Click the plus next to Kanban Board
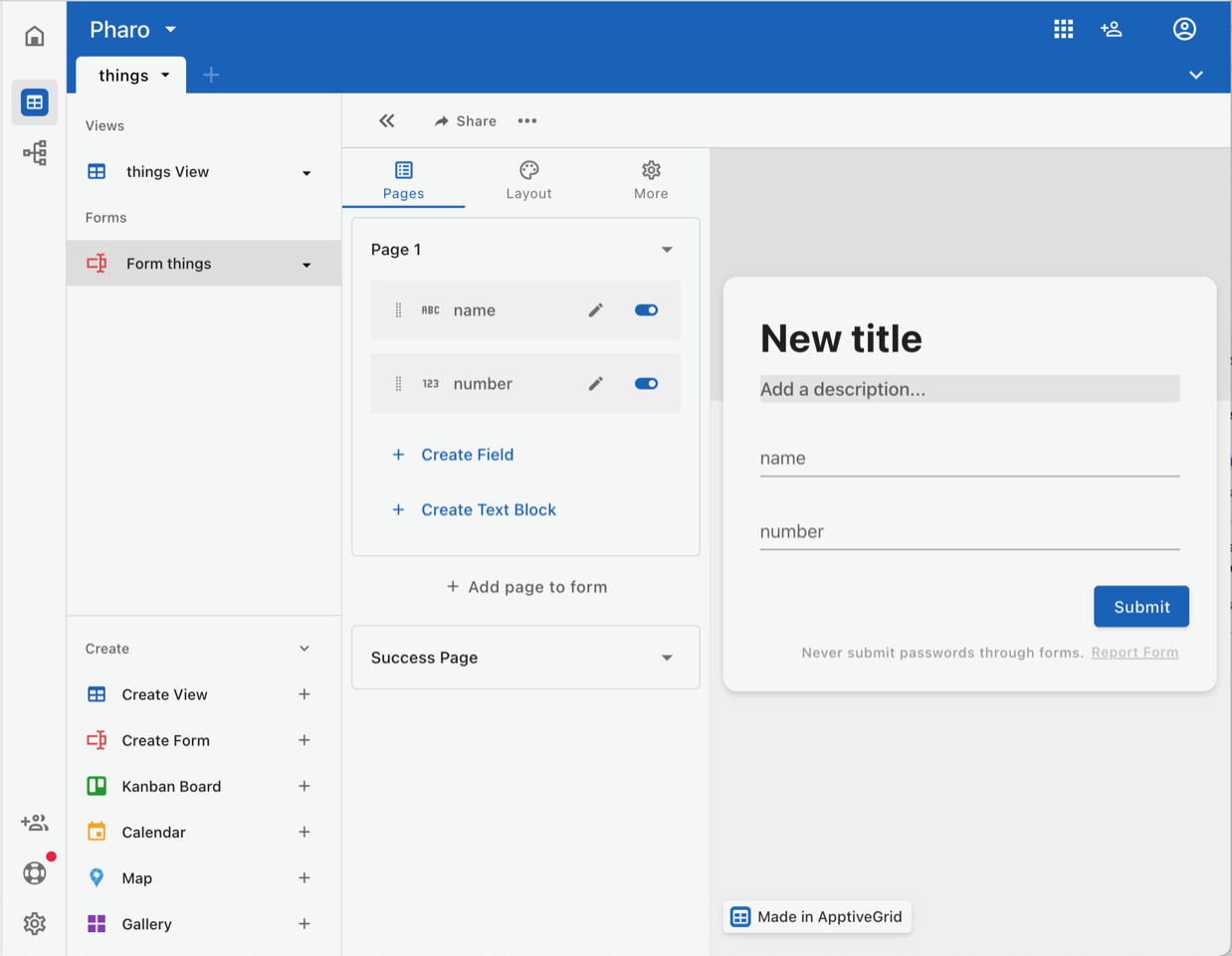Image resolution: width=1232 pixels, height=956 pixels. pyautogui.click(x=305, y=786)
